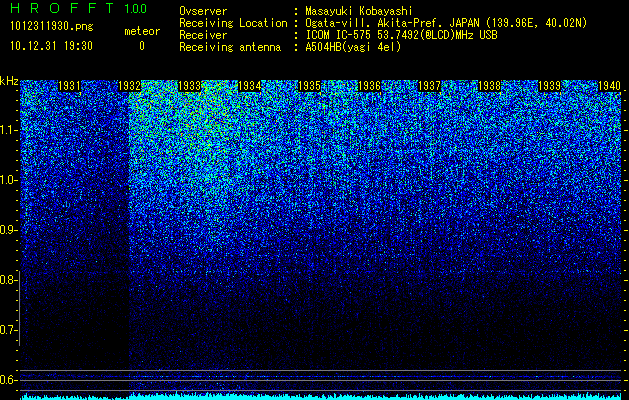
Task: Click the 1940 time marker label
Action: (x=609, y=86)
